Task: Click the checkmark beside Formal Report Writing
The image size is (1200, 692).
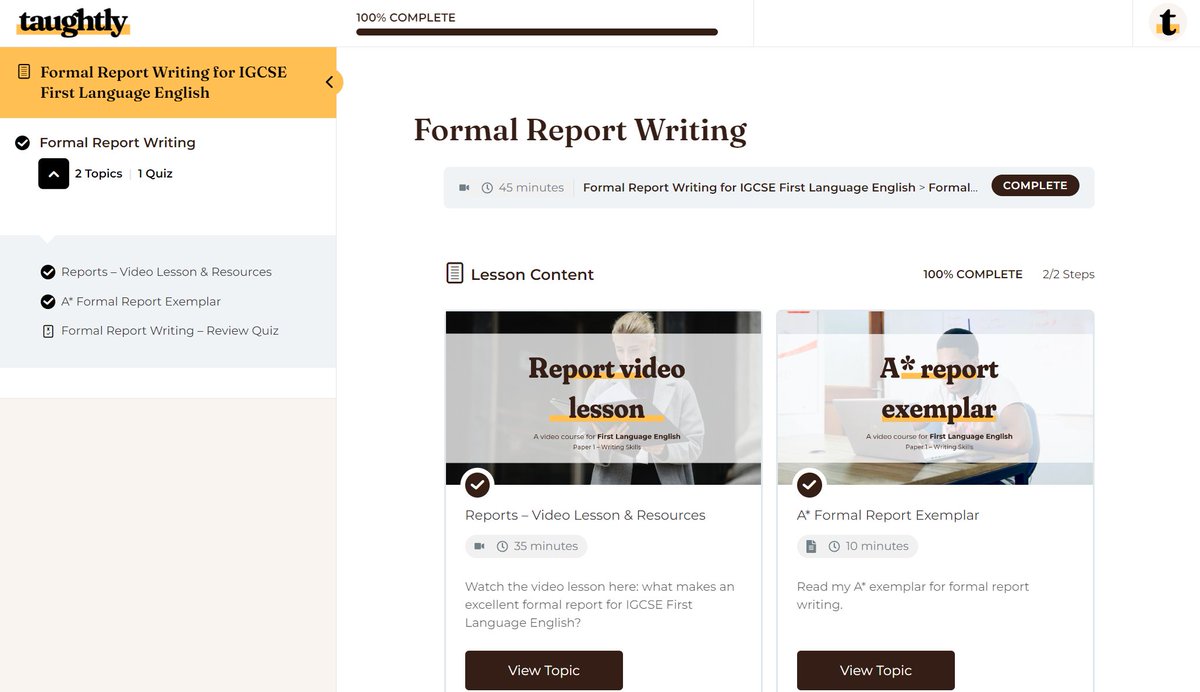Action: [x=22, y=142]
